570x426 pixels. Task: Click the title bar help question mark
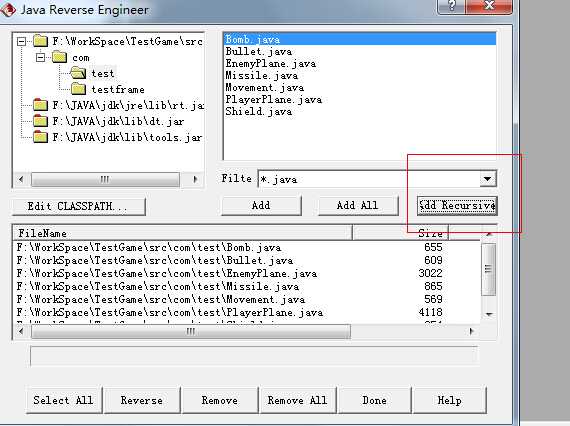pyautogui.click(x=451, y=5)
